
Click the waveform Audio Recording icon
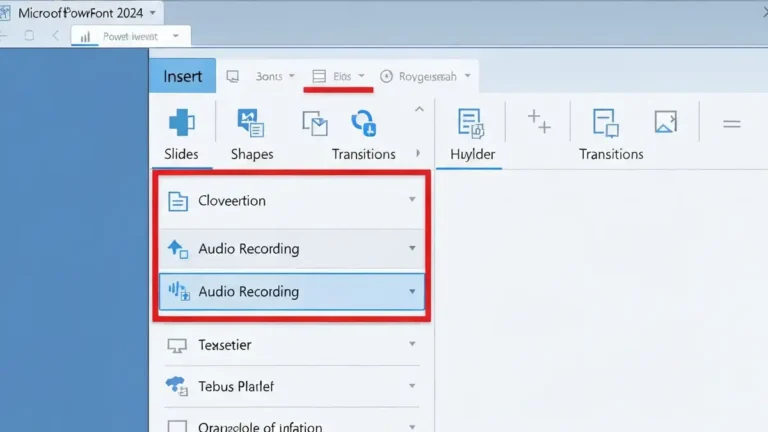[179, 291]
